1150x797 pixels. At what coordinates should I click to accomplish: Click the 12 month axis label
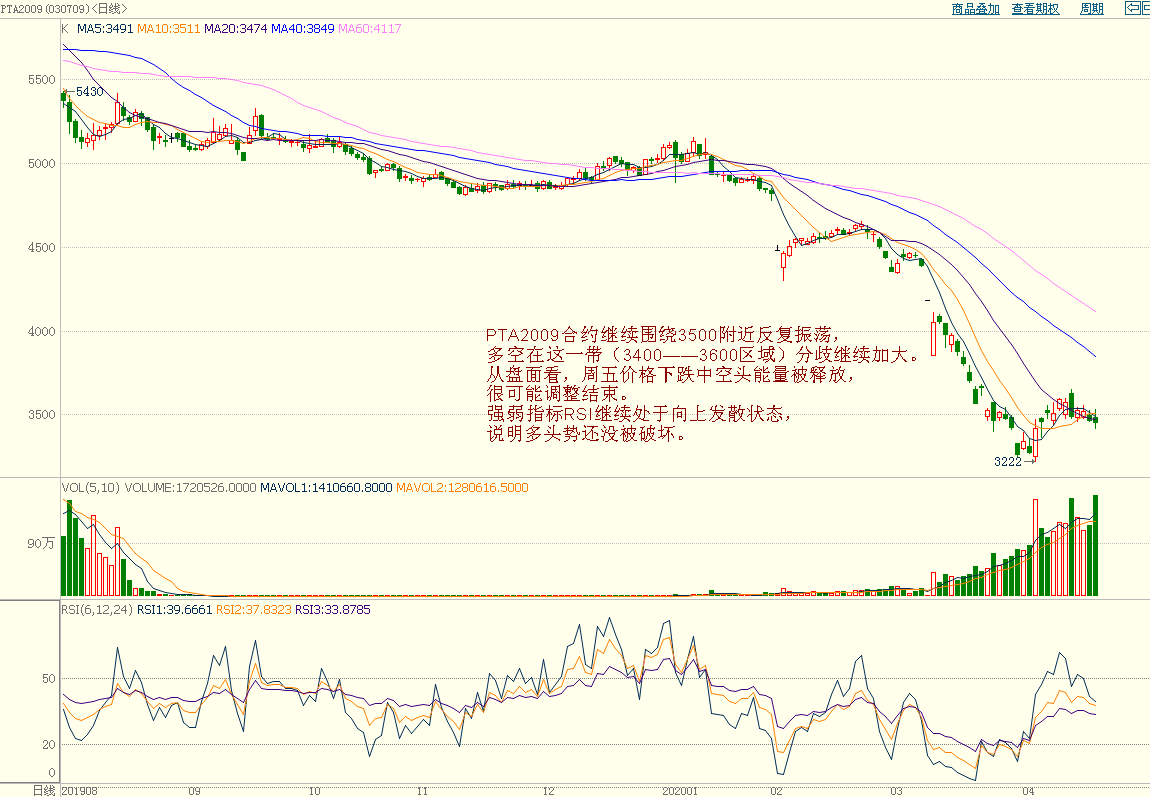point(549,791)
